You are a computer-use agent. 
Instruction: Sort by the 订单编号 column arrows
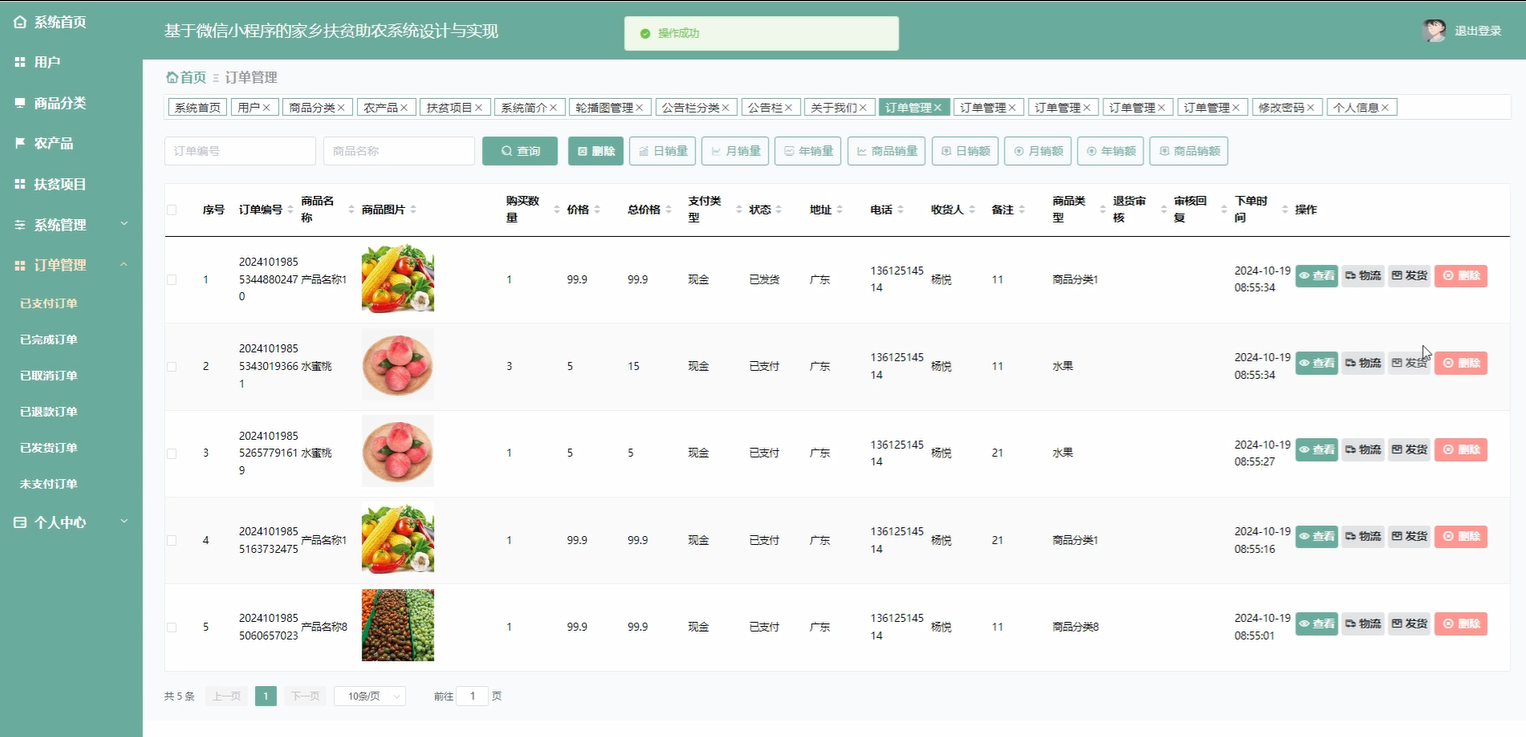(x=291, y=210)
